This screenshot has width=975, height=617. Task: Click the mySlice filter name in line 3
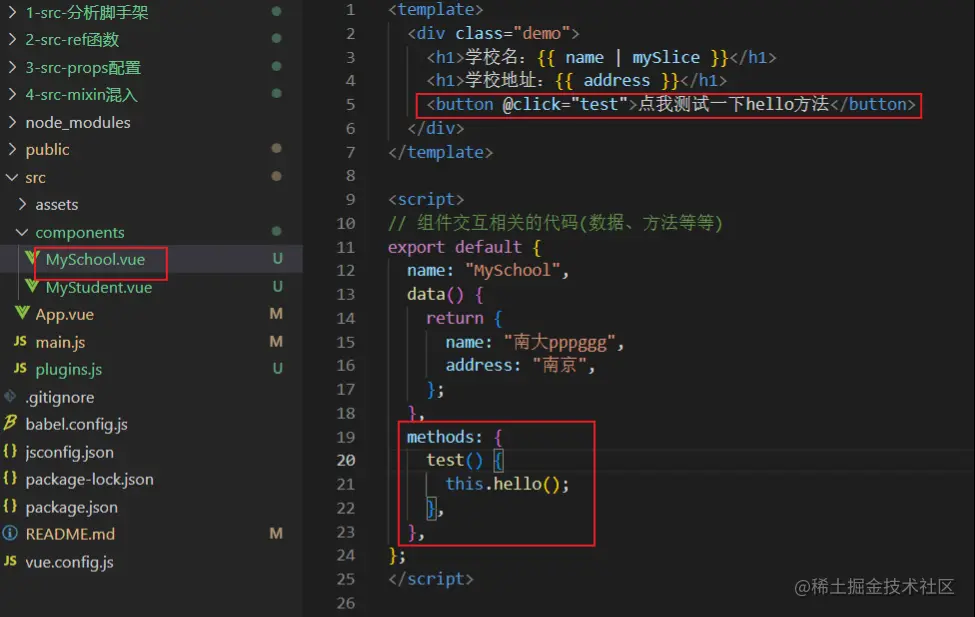(x=666, y=57)
